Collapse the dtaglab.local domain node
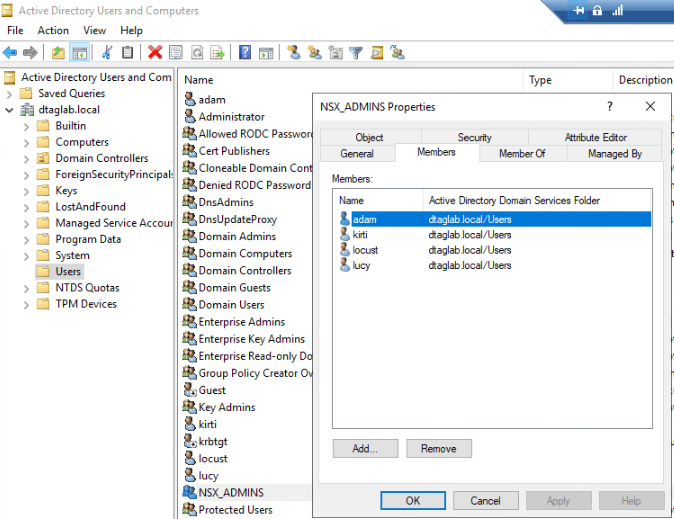674x519 pixels. [x=10, y=110]
